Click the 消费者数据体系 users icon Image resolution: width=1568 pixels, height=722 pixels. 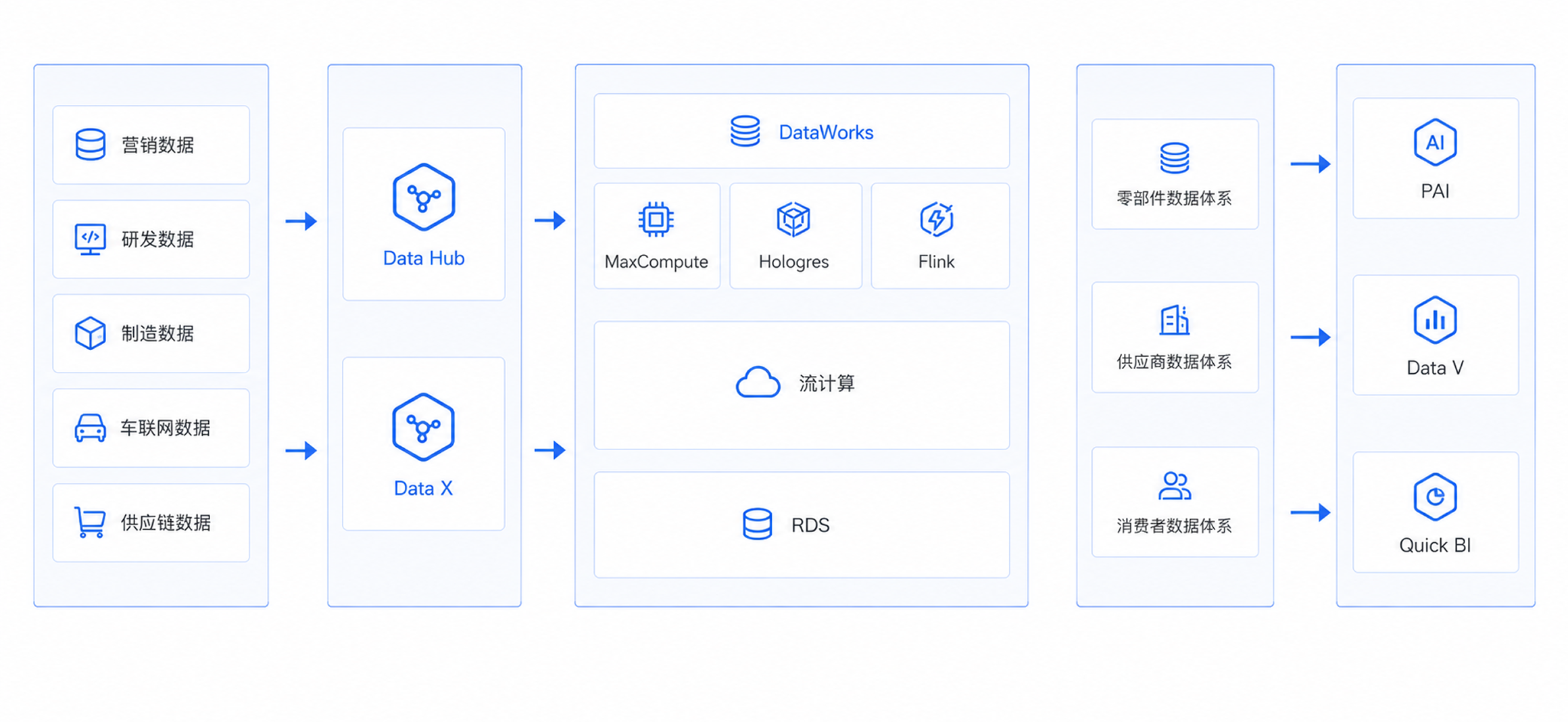pyautogui.click(x=1175, y=485)
